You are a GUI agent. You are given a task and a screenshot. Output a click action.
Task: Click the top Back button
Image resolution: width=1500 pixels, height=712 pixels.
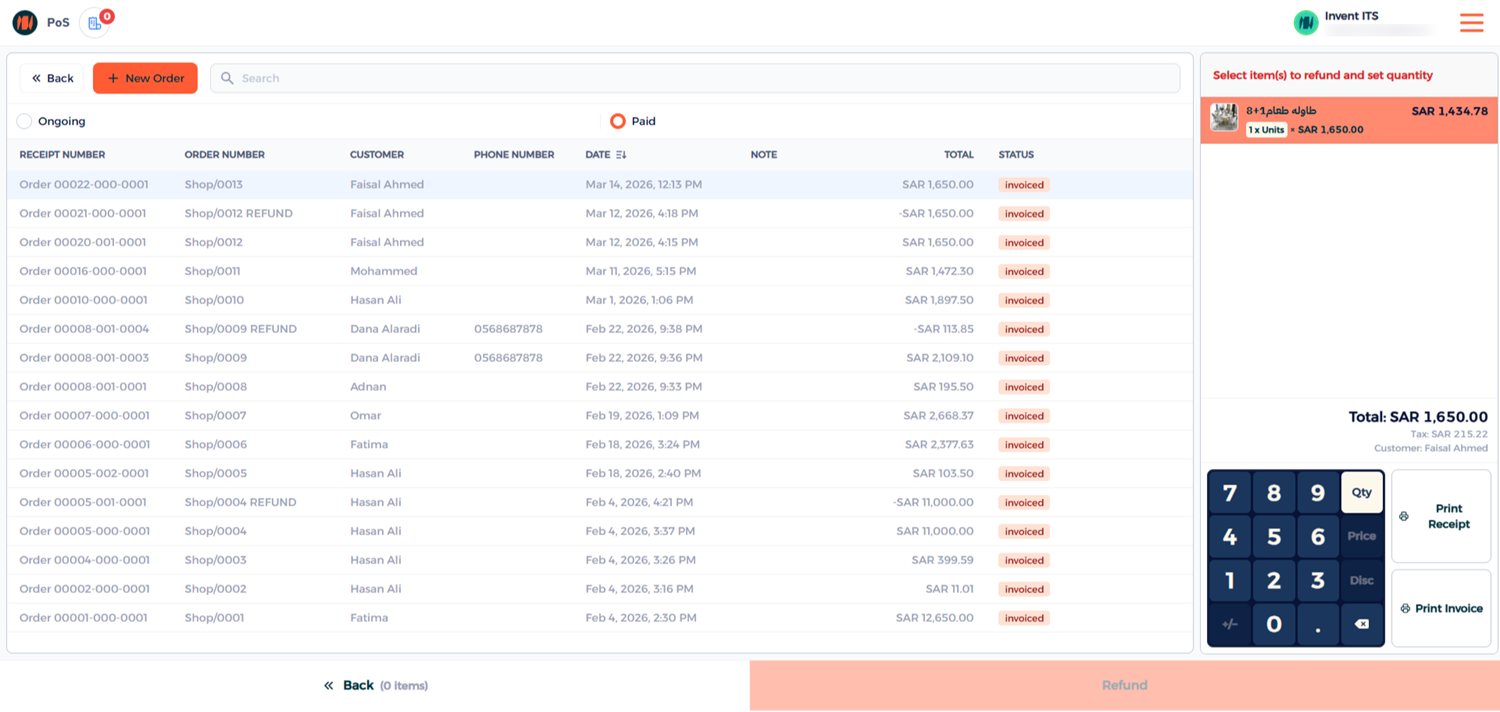[x=52, y=78]
